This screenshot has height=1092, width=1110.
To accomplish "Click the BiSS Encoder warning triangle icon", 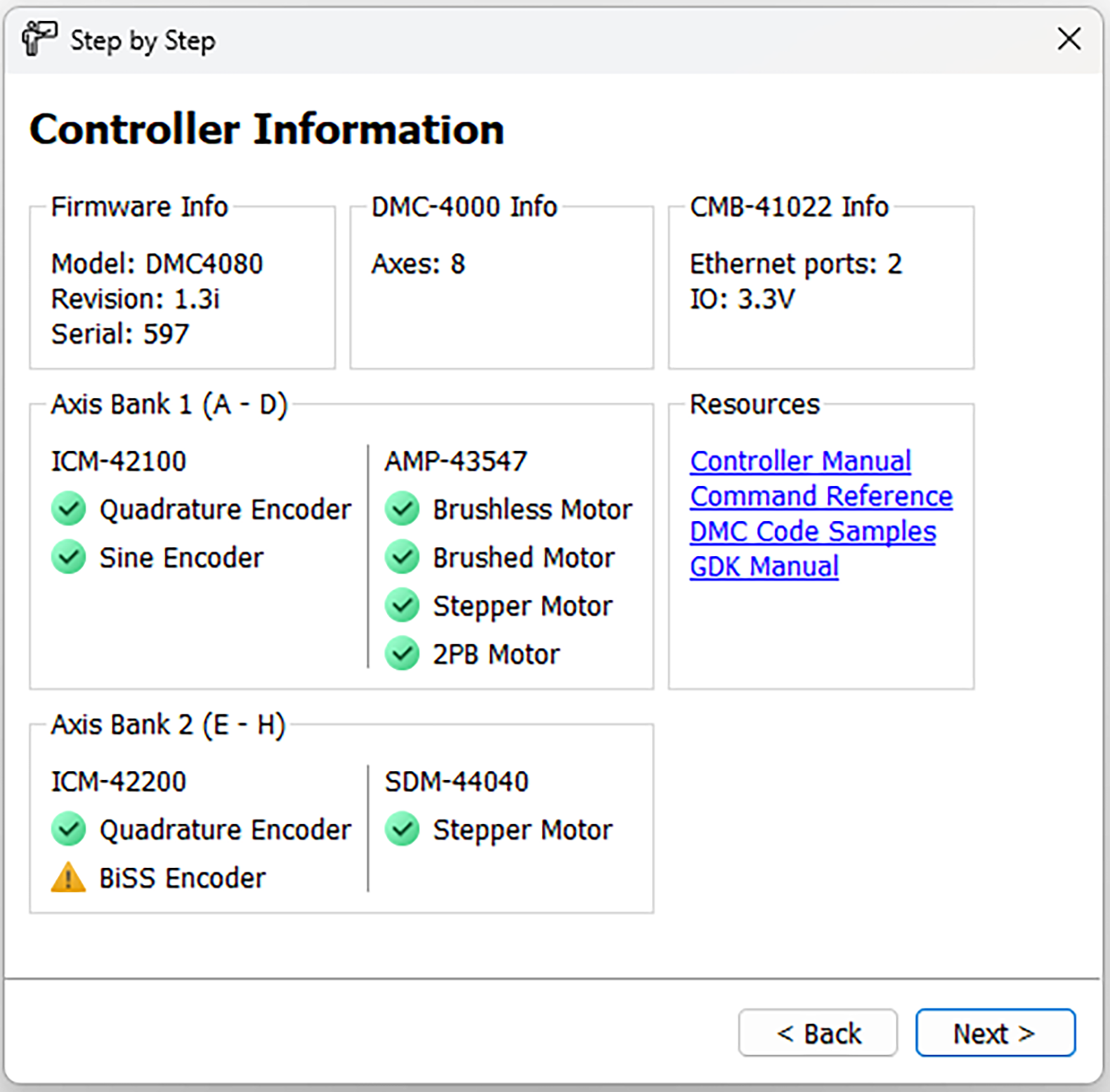I will [x=68, y=878].
